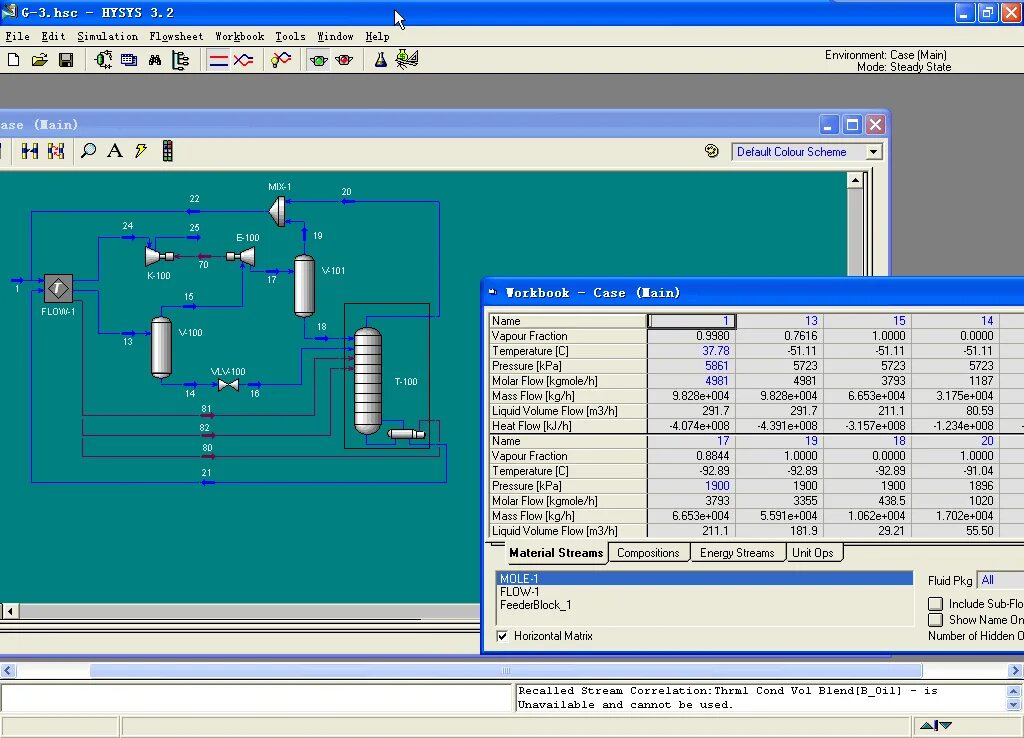Select the E-100 expander icon

(x=241, y=257)
